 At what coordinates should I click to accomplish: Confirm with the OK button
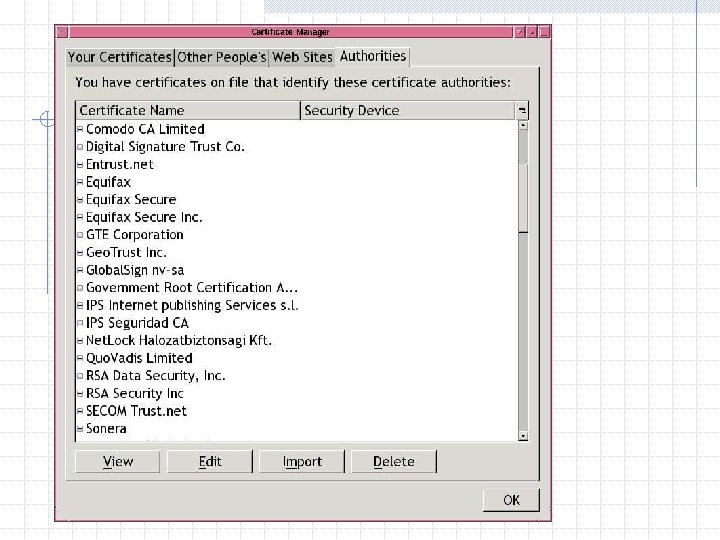tap(511, 500)
